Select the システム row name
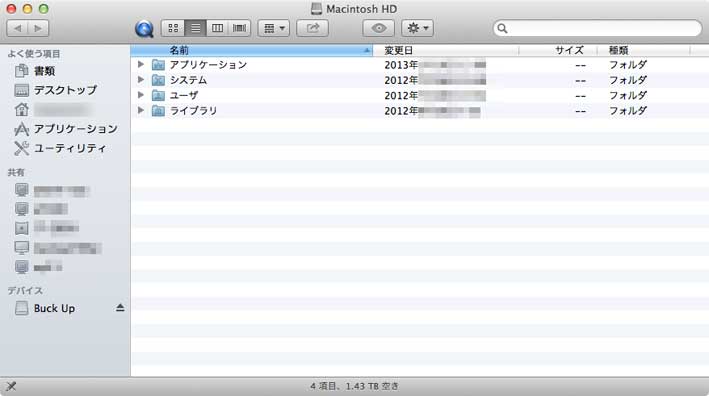Screen dimensions: 709x396 189,80
